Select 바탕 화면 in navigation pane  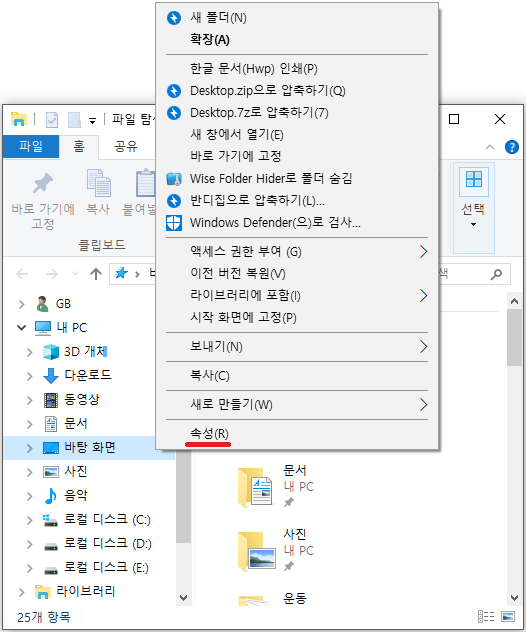(x=89, y=447)
